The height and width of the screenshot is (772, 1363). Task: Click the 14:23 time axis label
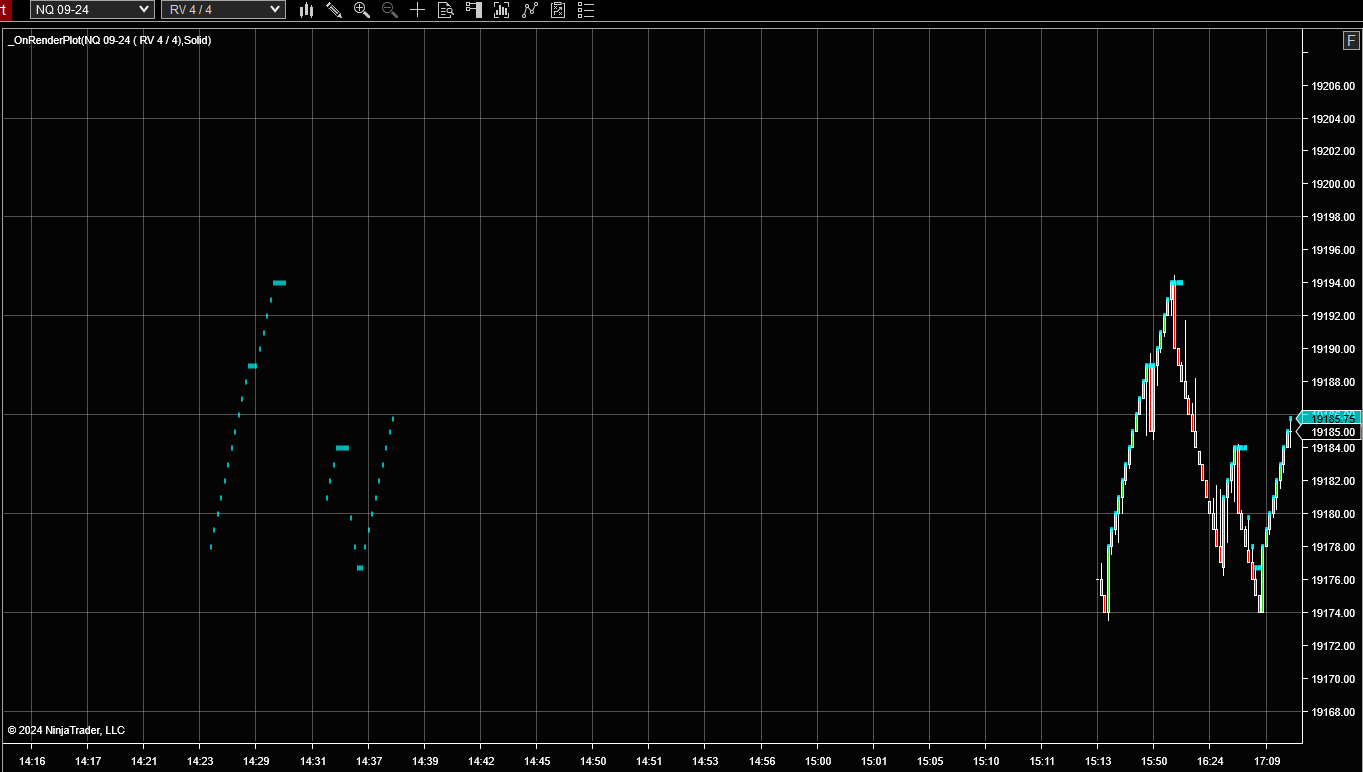tap(200, 761)
